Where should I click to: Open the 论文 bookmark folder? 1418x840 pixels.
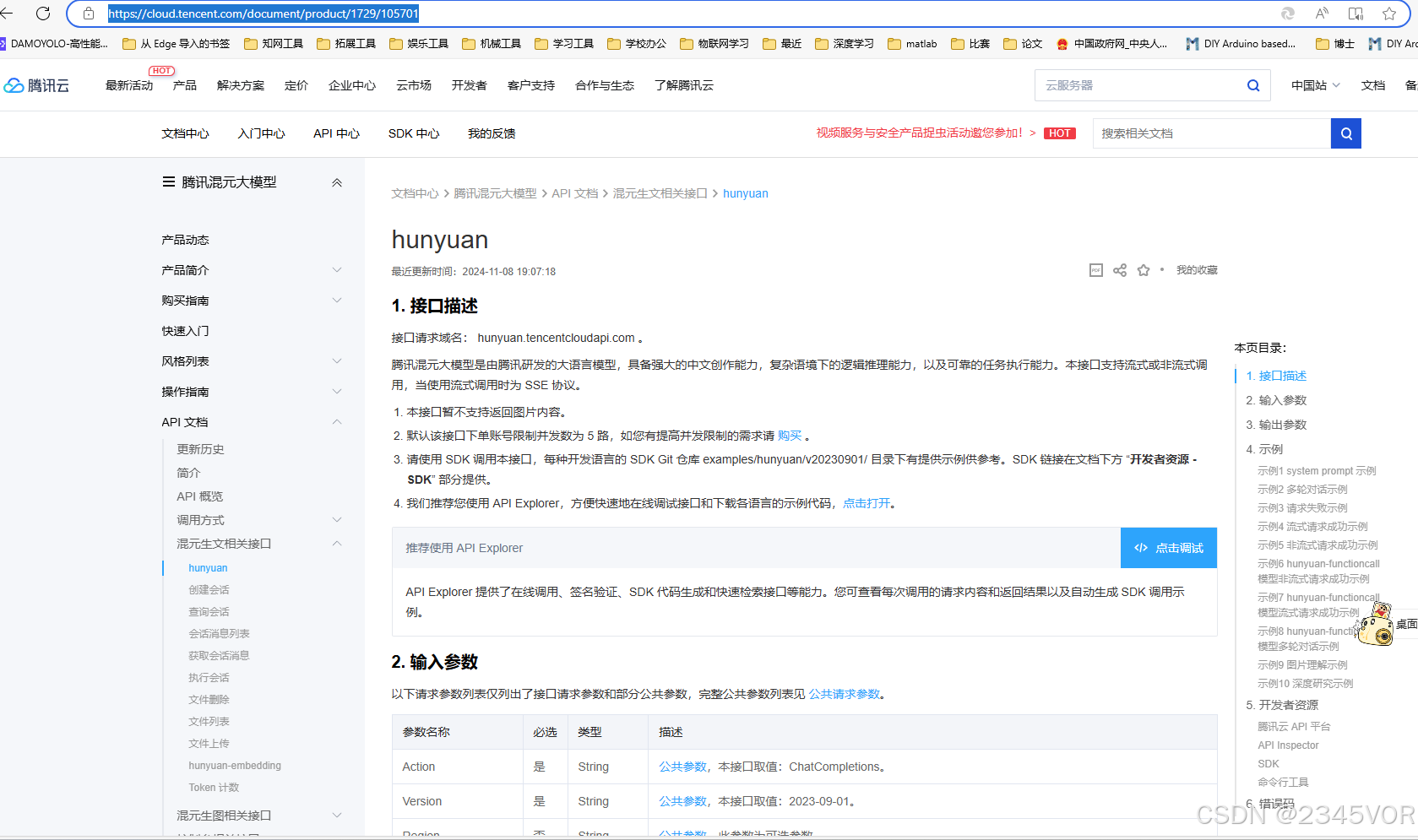click(x=1023, y=44)
